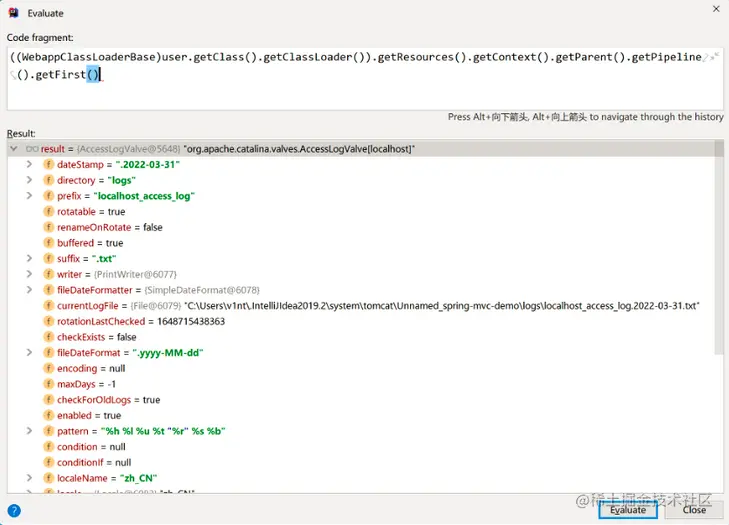Viewport: 729px width, 525px height.
Task: Click the watch glasses icon beside result
Action: coord(32,149)
